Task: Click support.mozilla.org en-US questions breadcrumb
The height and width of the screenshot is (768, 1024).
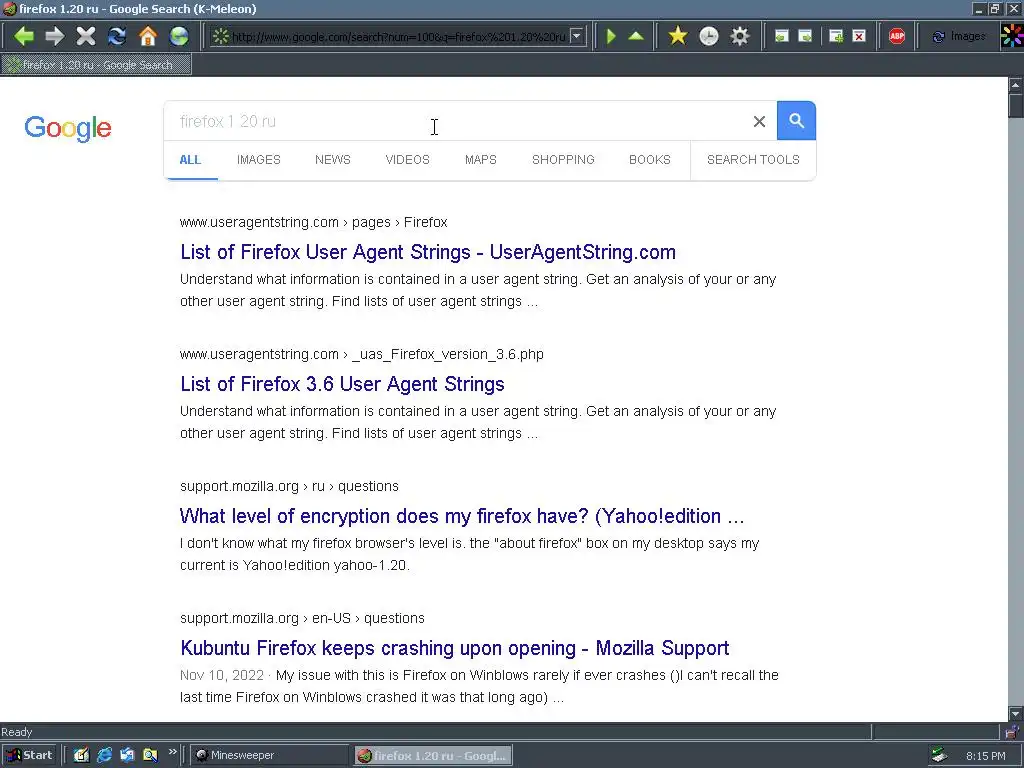Action: point(302,618)
